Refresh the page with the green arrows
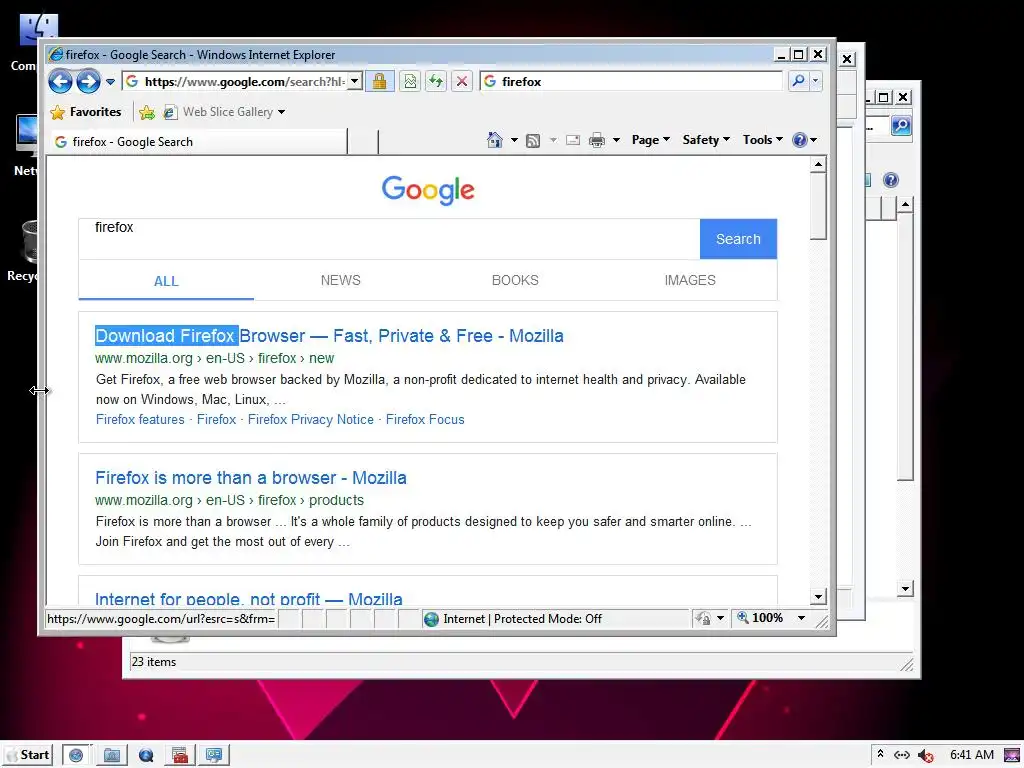The image size is (1024, 768). tap(436, 82)
